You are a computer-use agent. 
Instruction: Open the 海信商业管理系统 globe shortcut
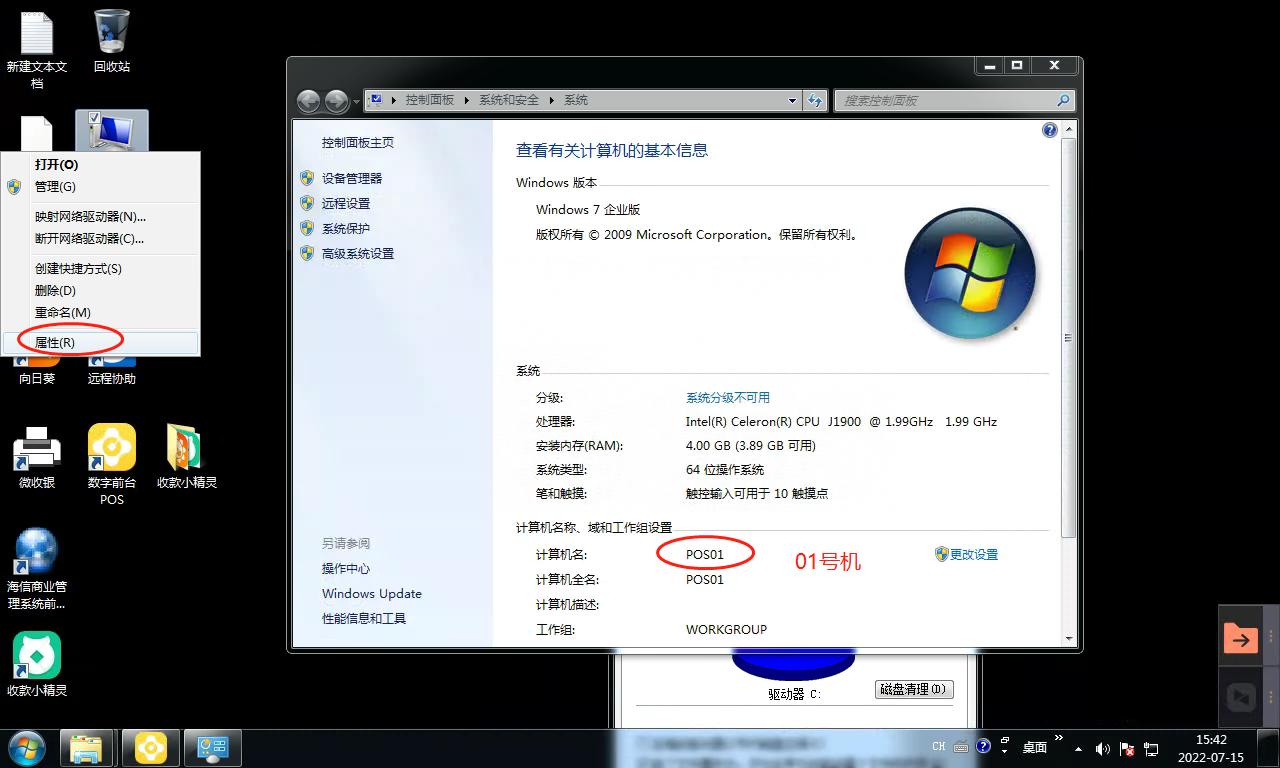[x=37, y=568]
